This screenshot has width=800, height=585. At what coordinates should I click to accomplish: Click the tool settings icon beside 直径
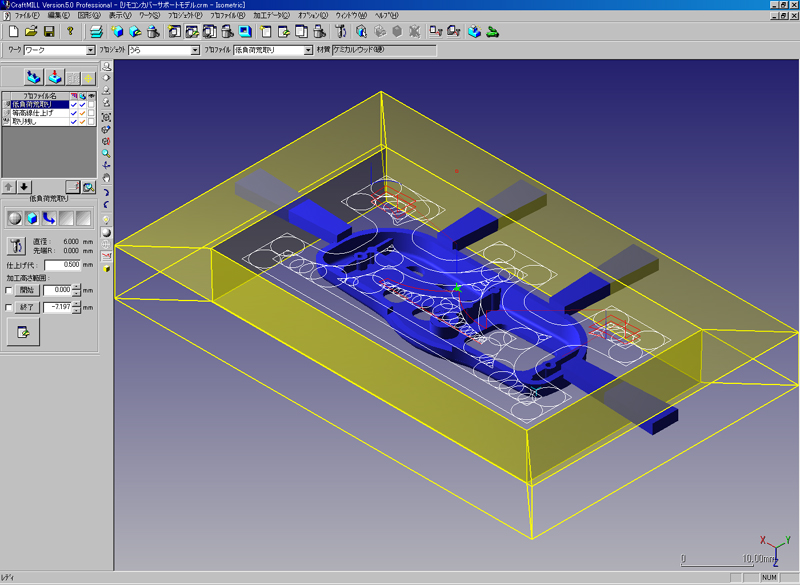click(x=16, y=245)
